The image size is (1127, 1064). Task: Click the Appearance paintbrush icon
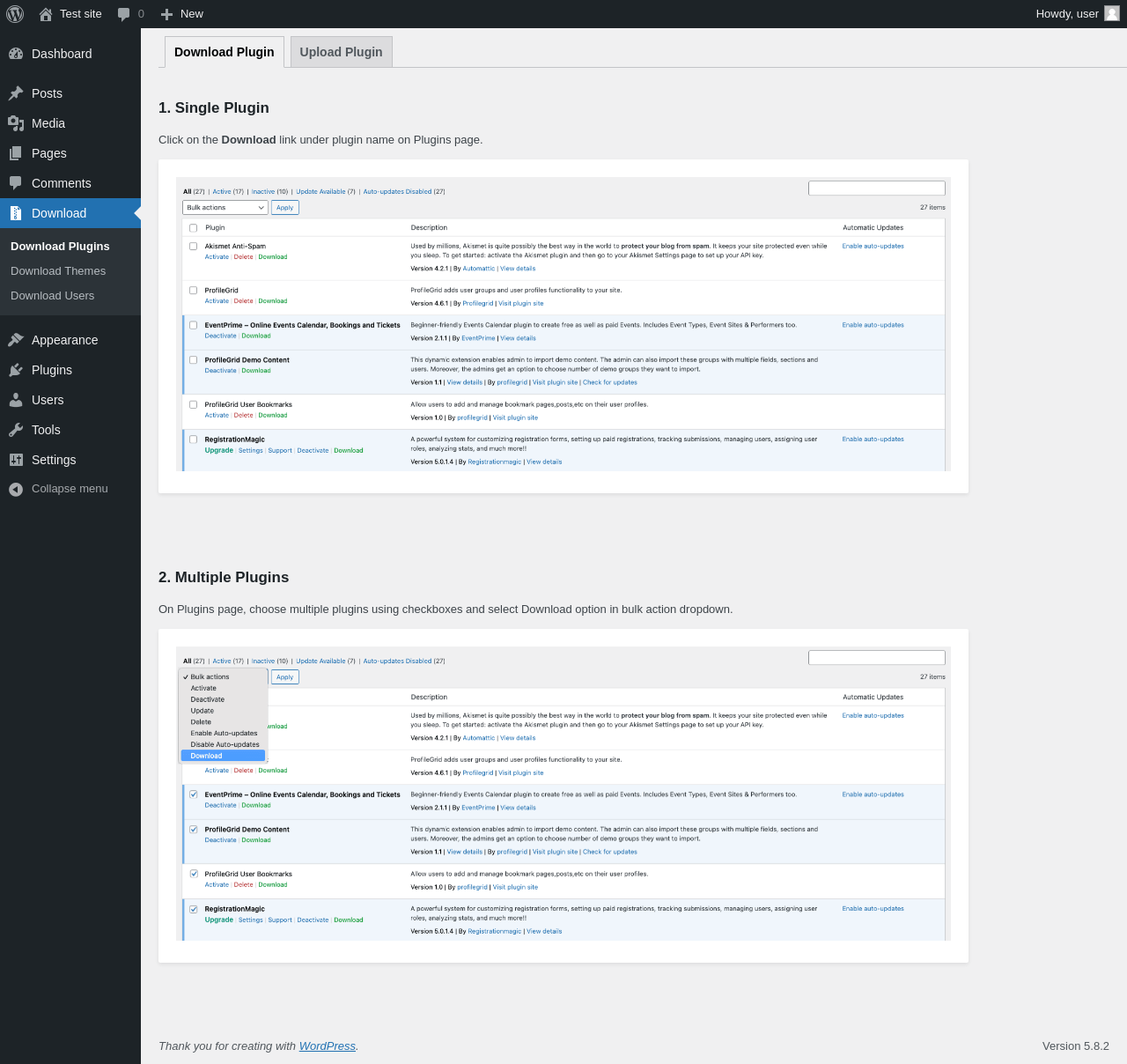(16, 340)
